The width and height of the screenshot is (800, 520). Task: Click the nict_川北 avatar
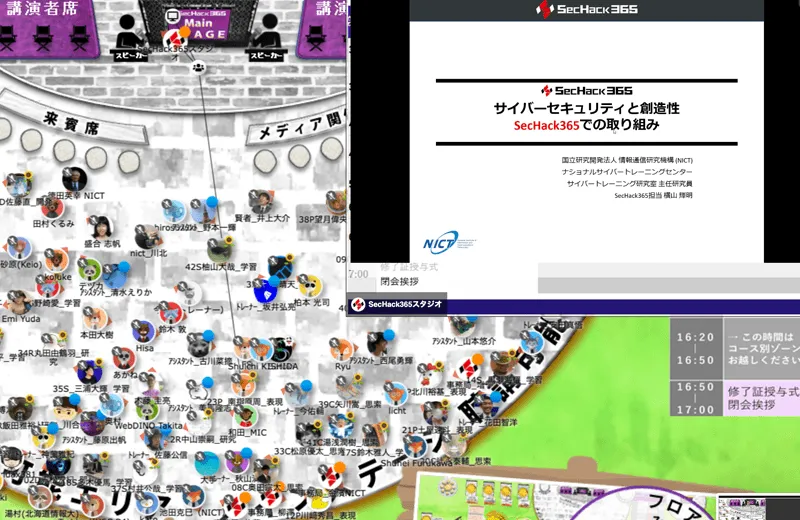[x=148, y=237]
